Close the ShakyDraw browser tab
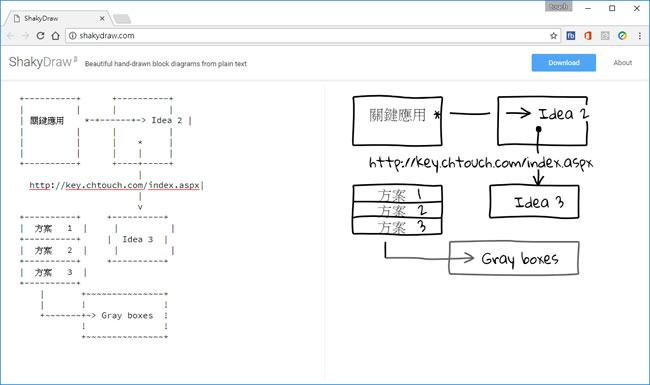 point(102,18)
